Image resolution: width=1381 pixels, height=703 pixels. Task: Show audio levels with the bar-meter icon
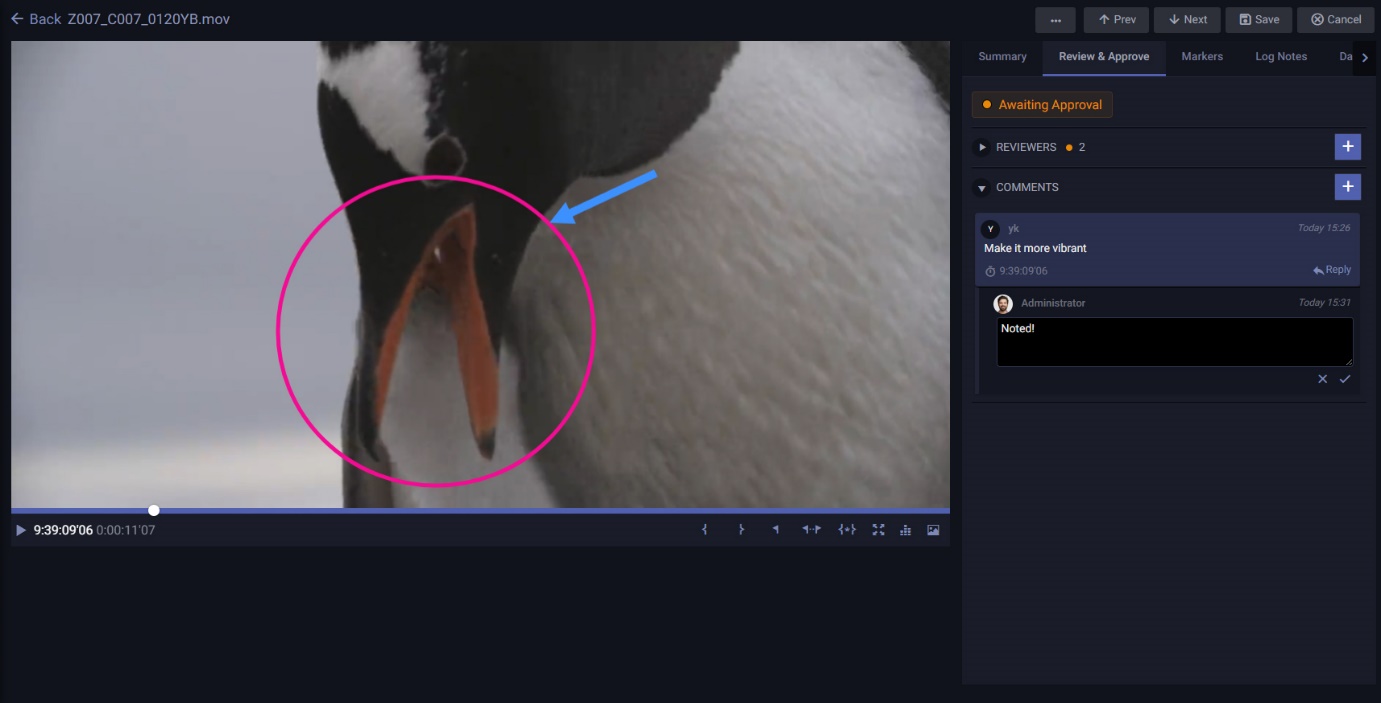[x=905, y=530]
